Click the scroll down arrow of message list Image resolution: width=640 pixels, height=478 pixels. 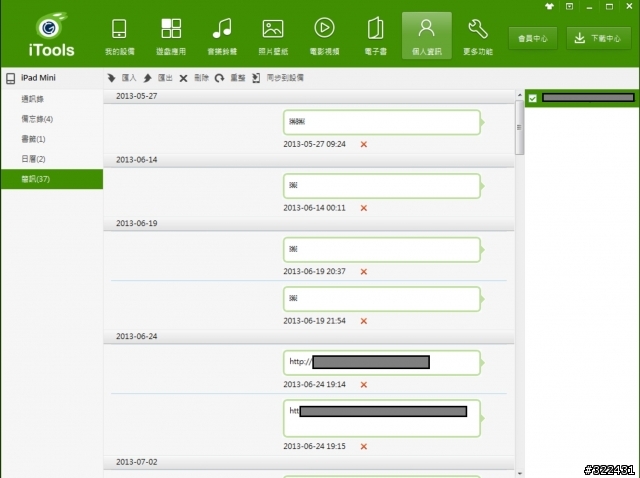point(520,474)
